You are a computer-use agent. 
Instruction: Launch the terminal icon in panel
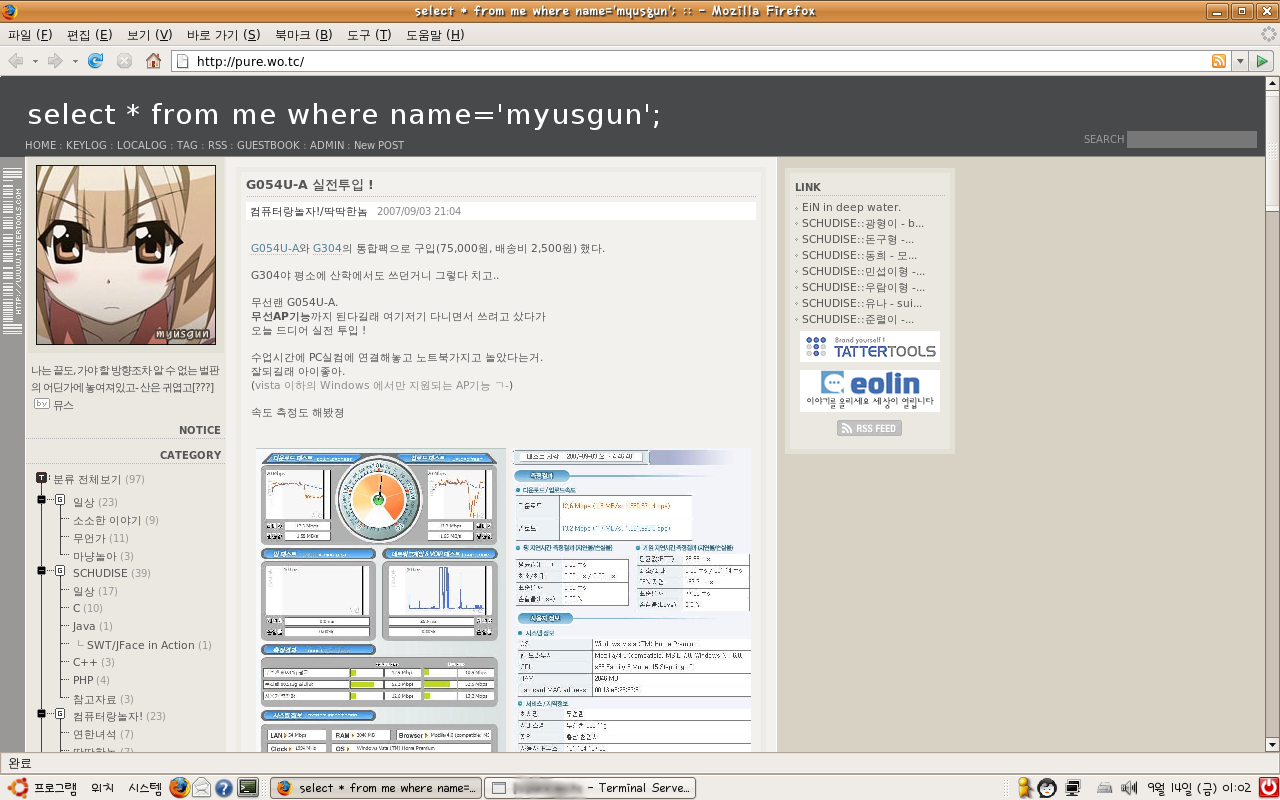click(248, 788)
